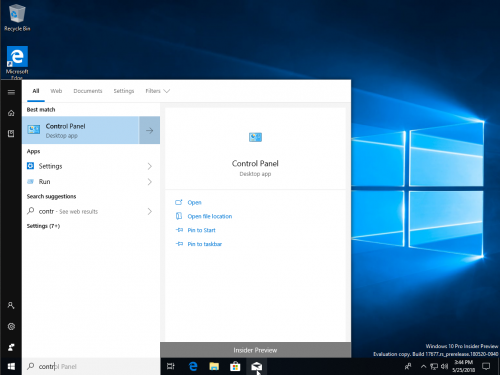The height and width of the screenshot is (375, 500).
Task: Show hidden tray icons chevron
Action: point(423,367)
